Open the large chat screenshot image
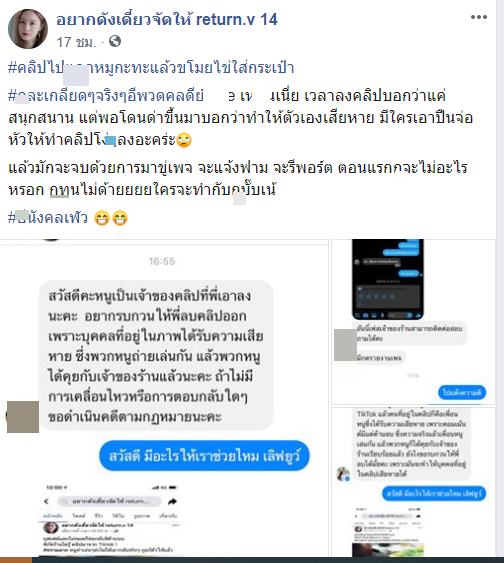504x563 pixels. 164,398
